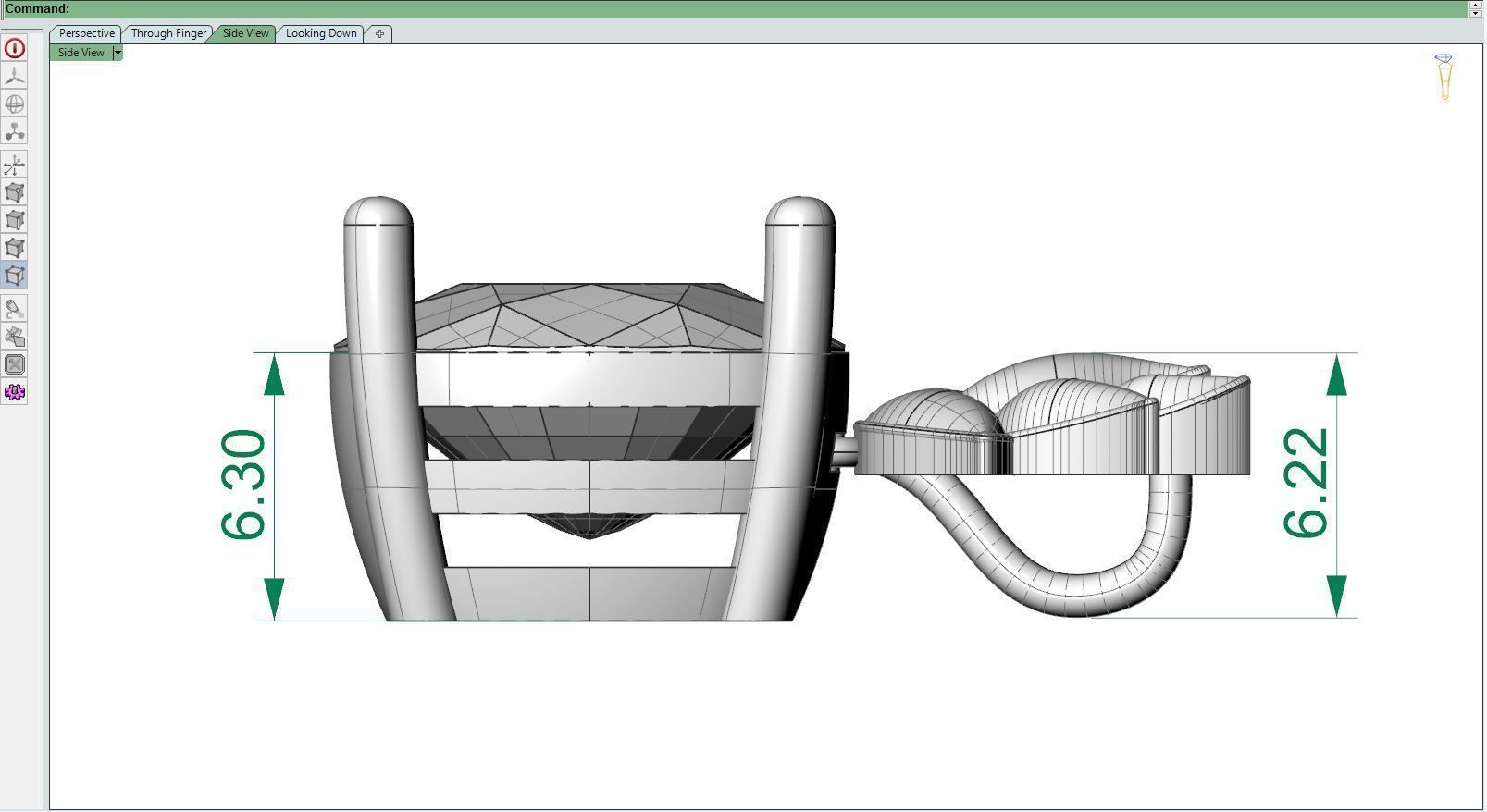The image size is (1487, 812).
Task: Click the three-node molecule icon
Action: [x=15, y=131]
